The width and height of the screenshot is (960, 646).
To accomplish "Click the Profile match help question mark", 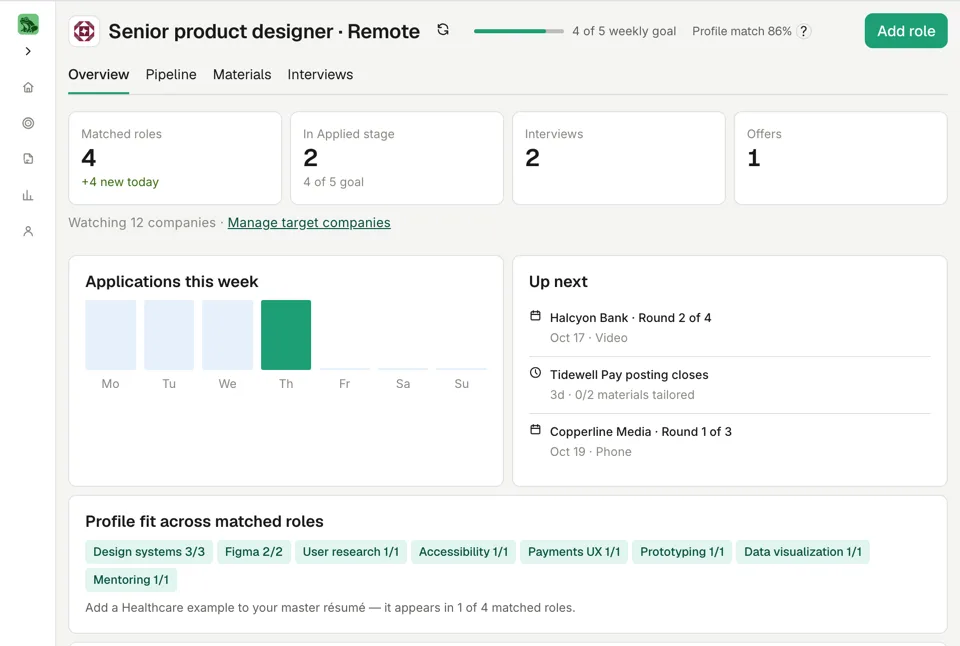I will pyautogui.click(x=804, y=31).
